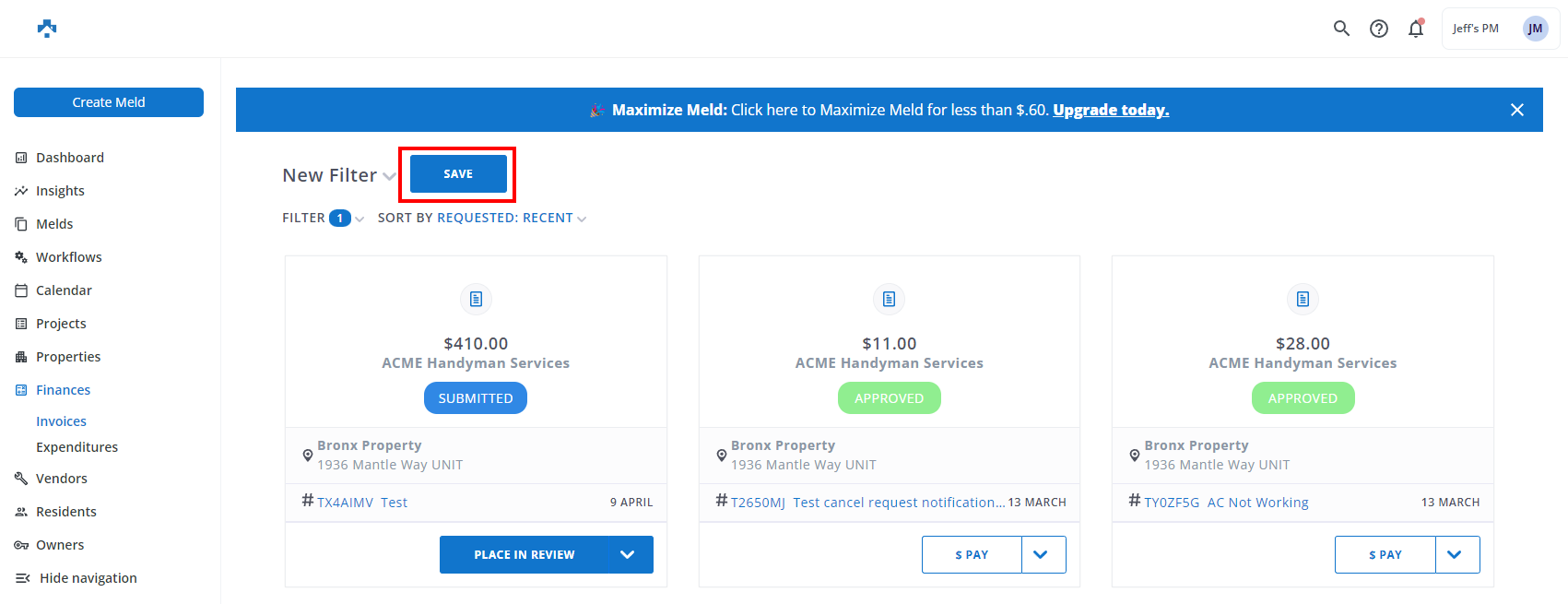Viewport: 1568px width, 604px height.
Task: Open Expenditures under Finances
Action: (x=77, y=447)
